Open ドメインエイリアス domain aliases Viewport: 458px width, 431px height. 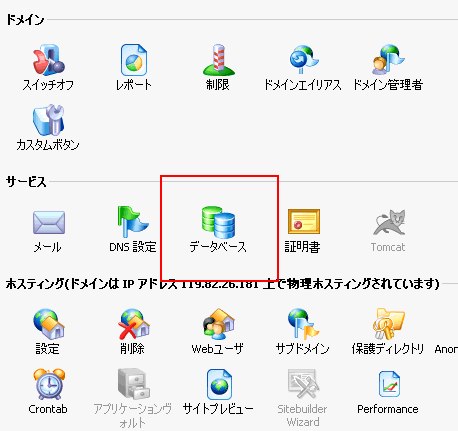(x=303, y=60)
